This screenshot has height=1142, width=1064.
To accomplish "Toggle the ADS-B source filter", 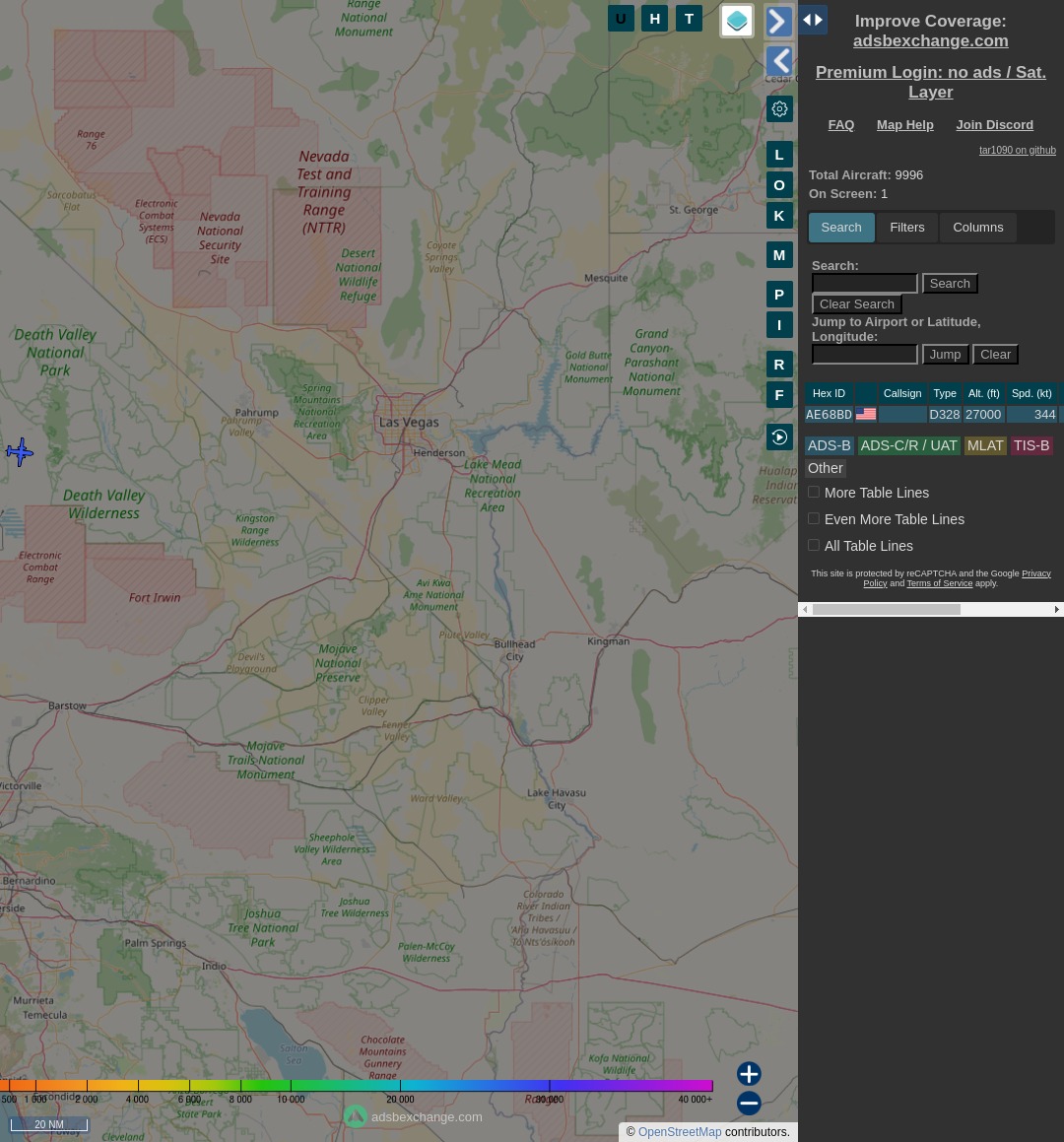I will click(829, 445).
